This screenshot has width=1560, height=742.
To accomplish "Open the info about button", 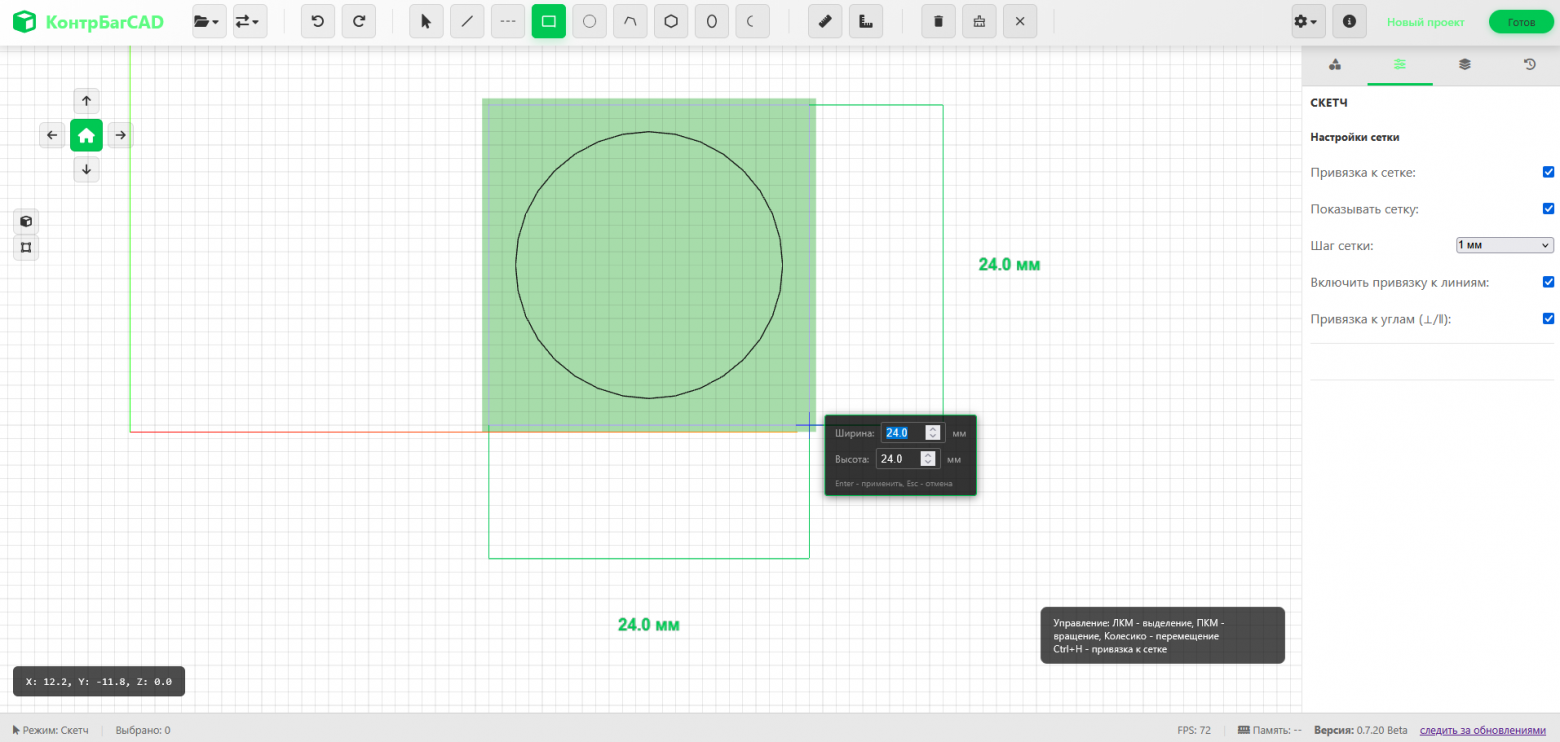I will point(1349,21).
